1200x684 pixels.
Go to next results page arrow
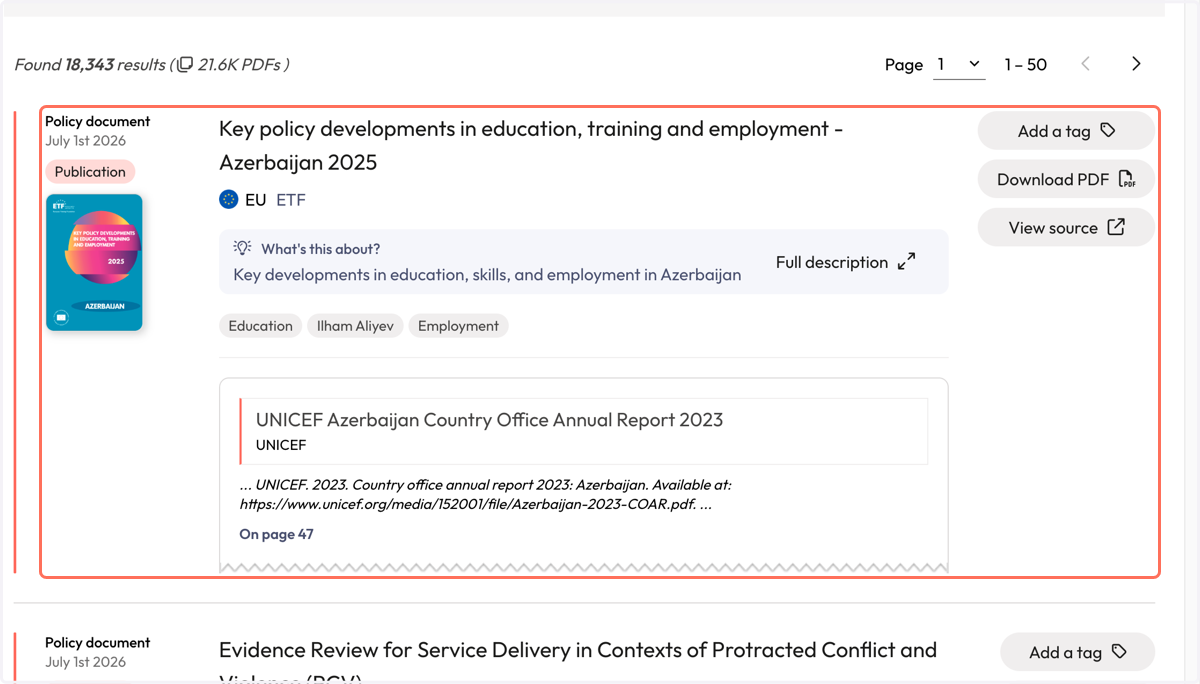click(x=1136, y=64)
